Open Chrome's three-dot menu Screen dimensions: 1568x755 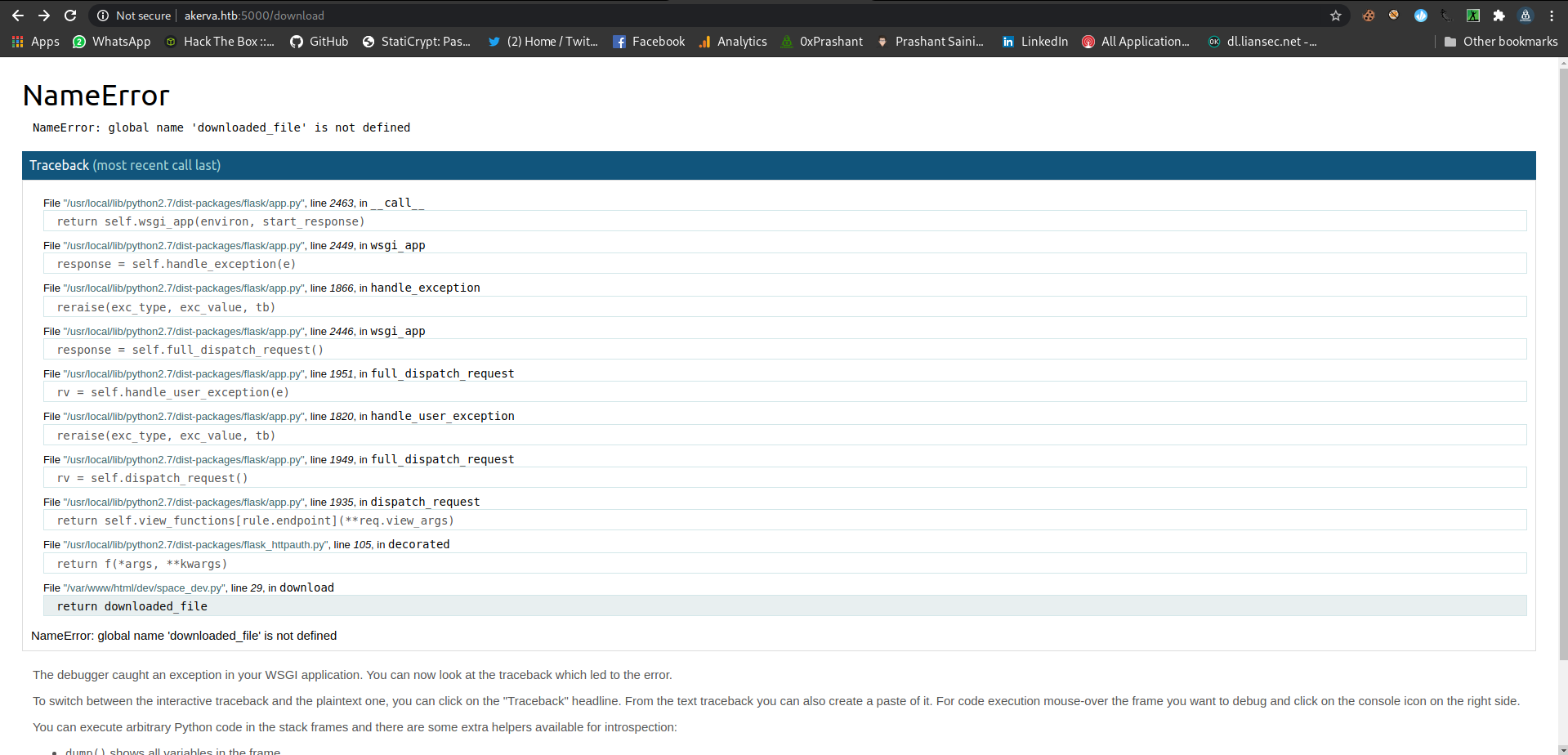click(x=1552, y=15)
